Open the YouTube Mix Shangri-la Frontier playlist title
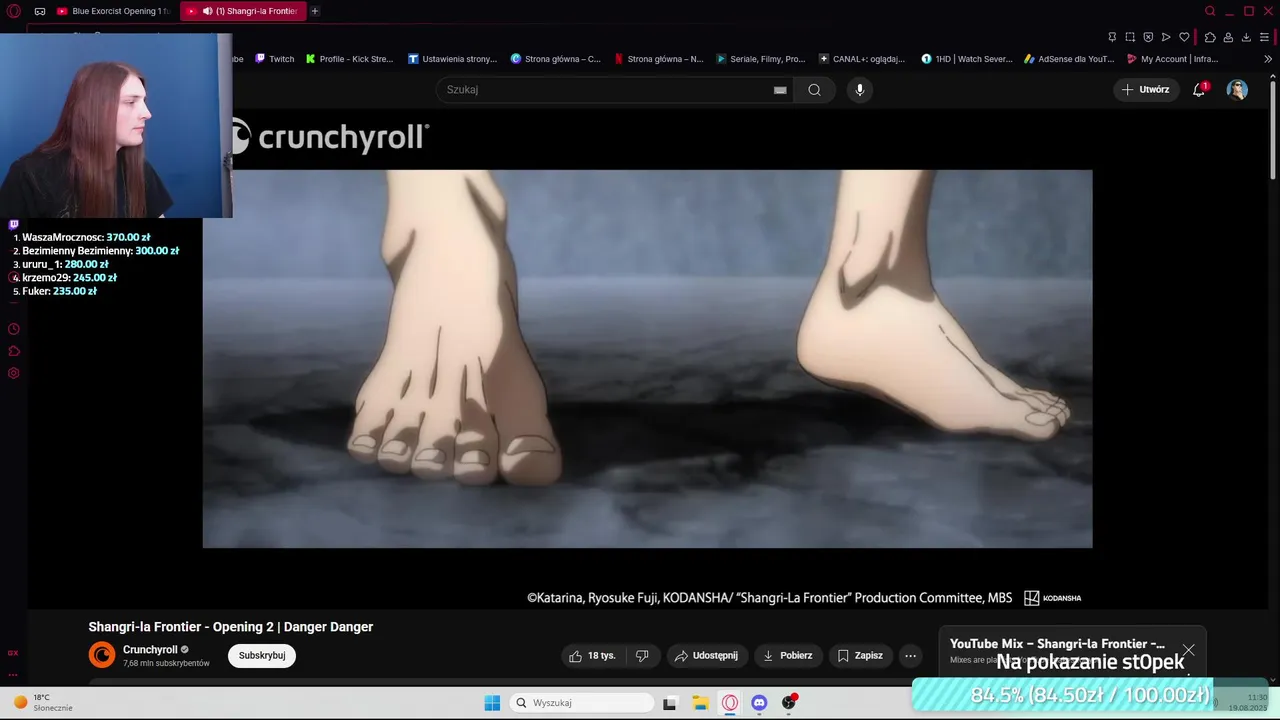 tap(1057, 644)
